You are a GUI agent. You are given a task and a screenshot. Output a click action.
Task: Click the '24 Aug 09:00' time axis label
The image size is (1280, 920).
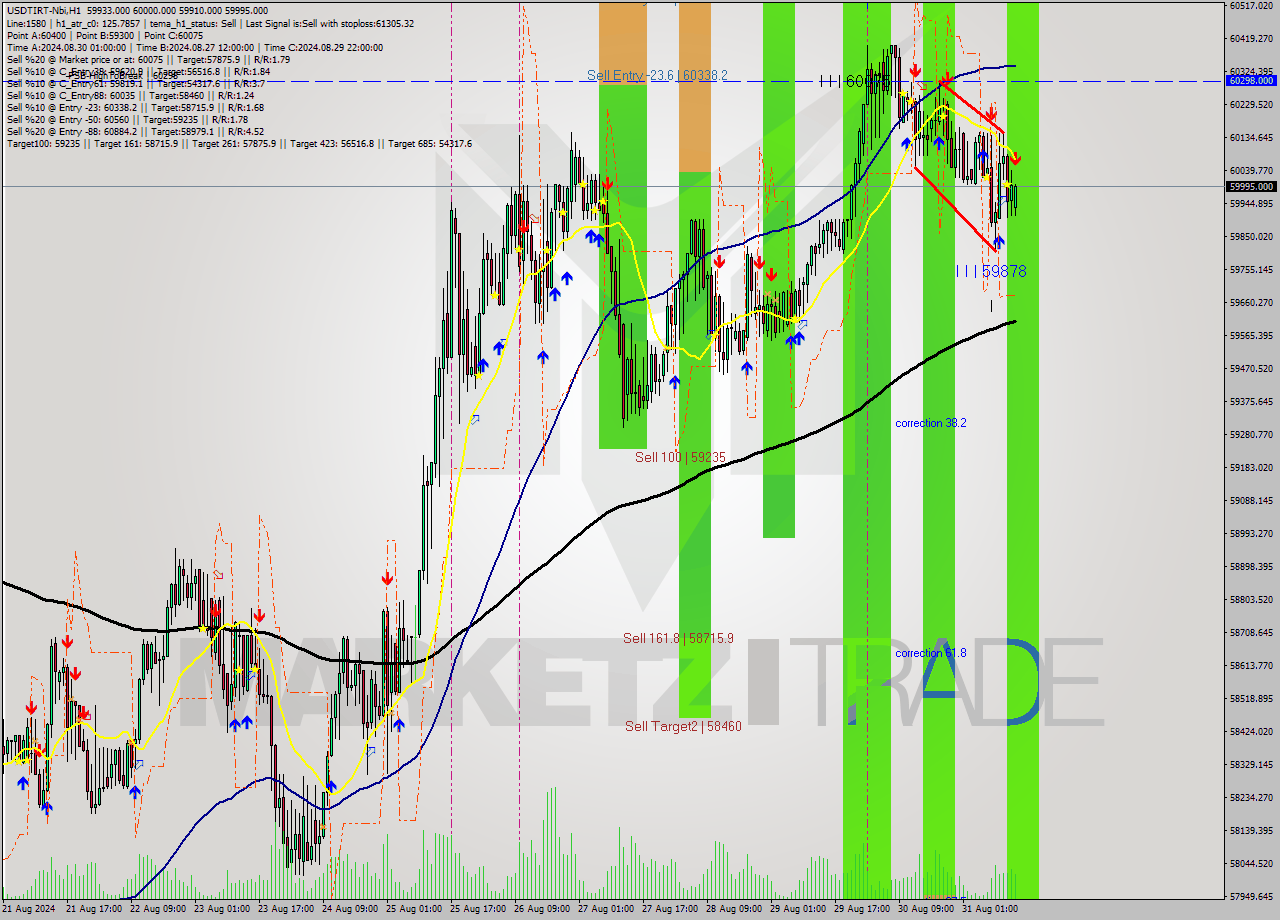click(351, 909)
